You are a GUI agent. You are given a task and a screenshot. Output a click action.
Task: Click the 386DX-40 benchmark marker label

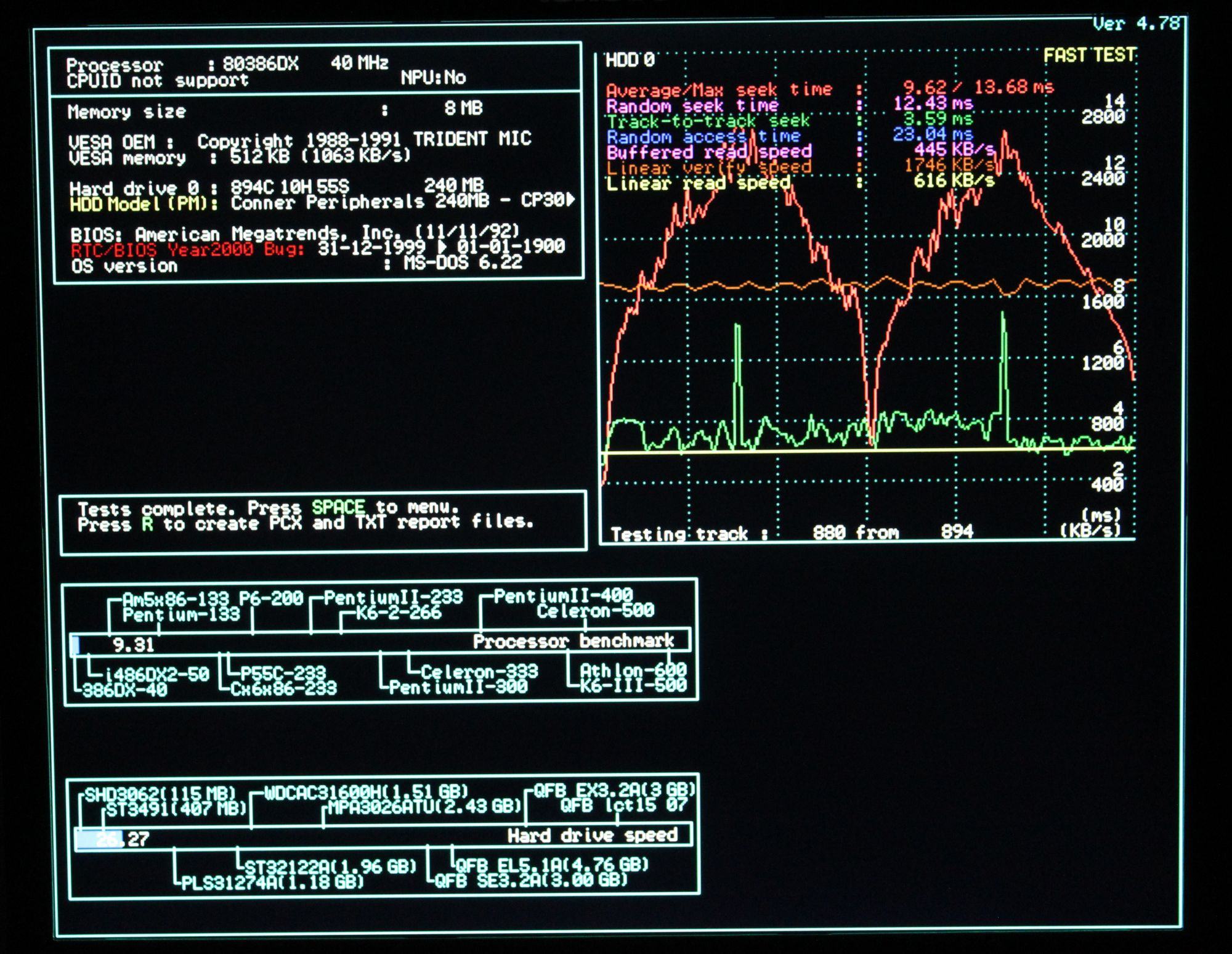[x=125, y=690]
